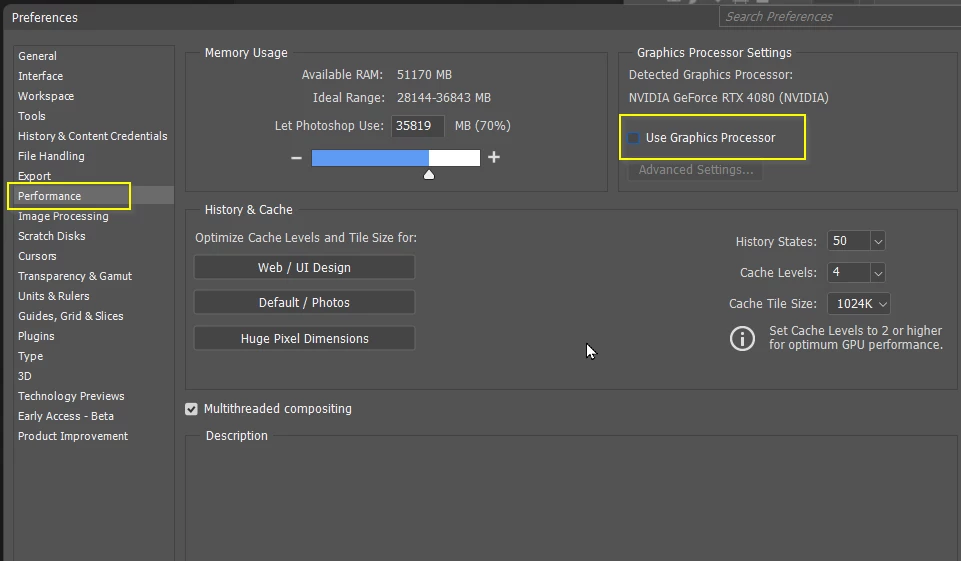Image resolution: width=961 pixels, height=561 pixels.
Task: Click the memory usage slider handle
Action: [x=429, y=175]
